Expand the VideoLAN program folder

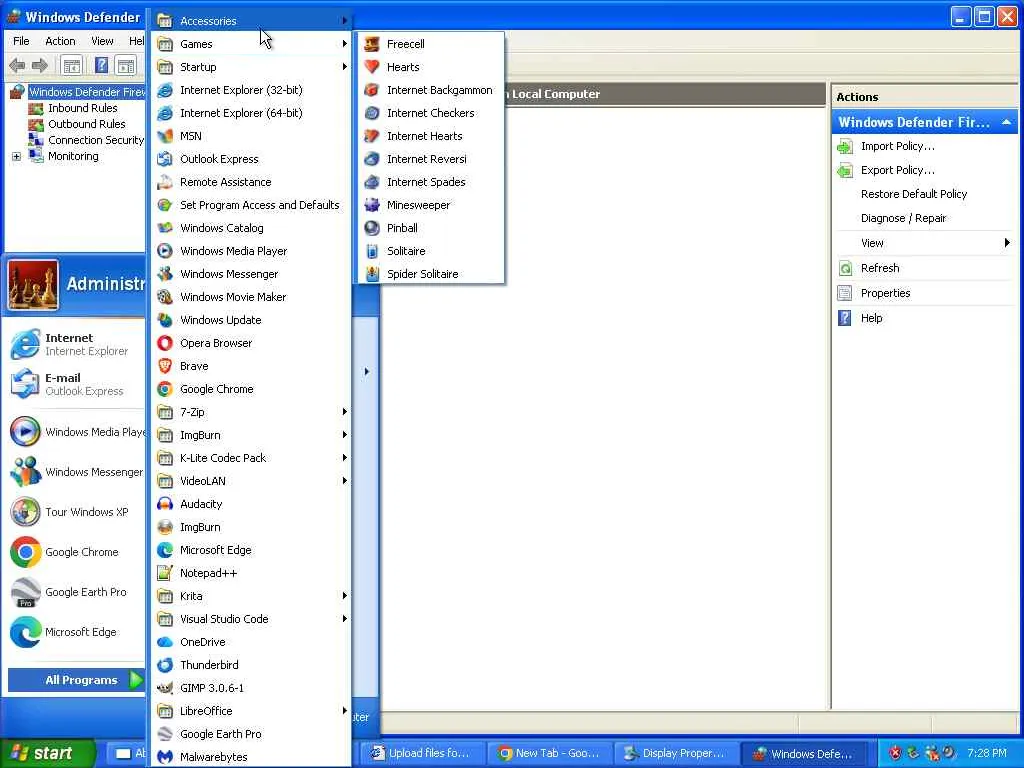[x=252, y=481]
